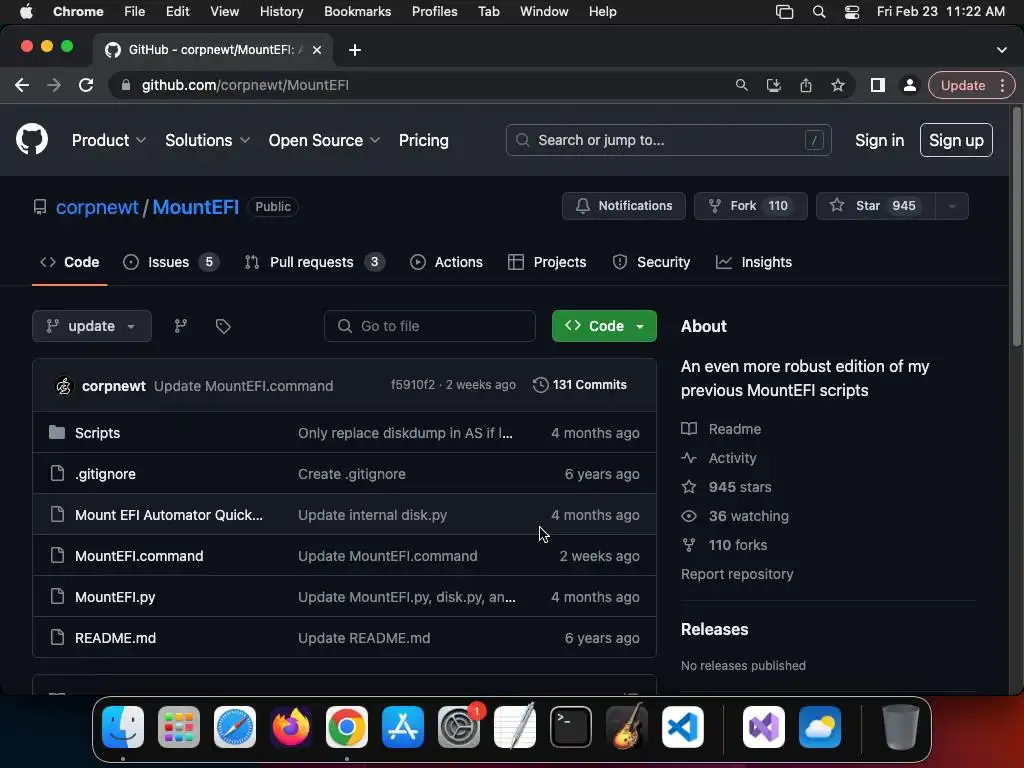This screenshot has height=768, width=1024.
Task: Switch to the Pull requests tab
Action: click(x=314, y=262)
